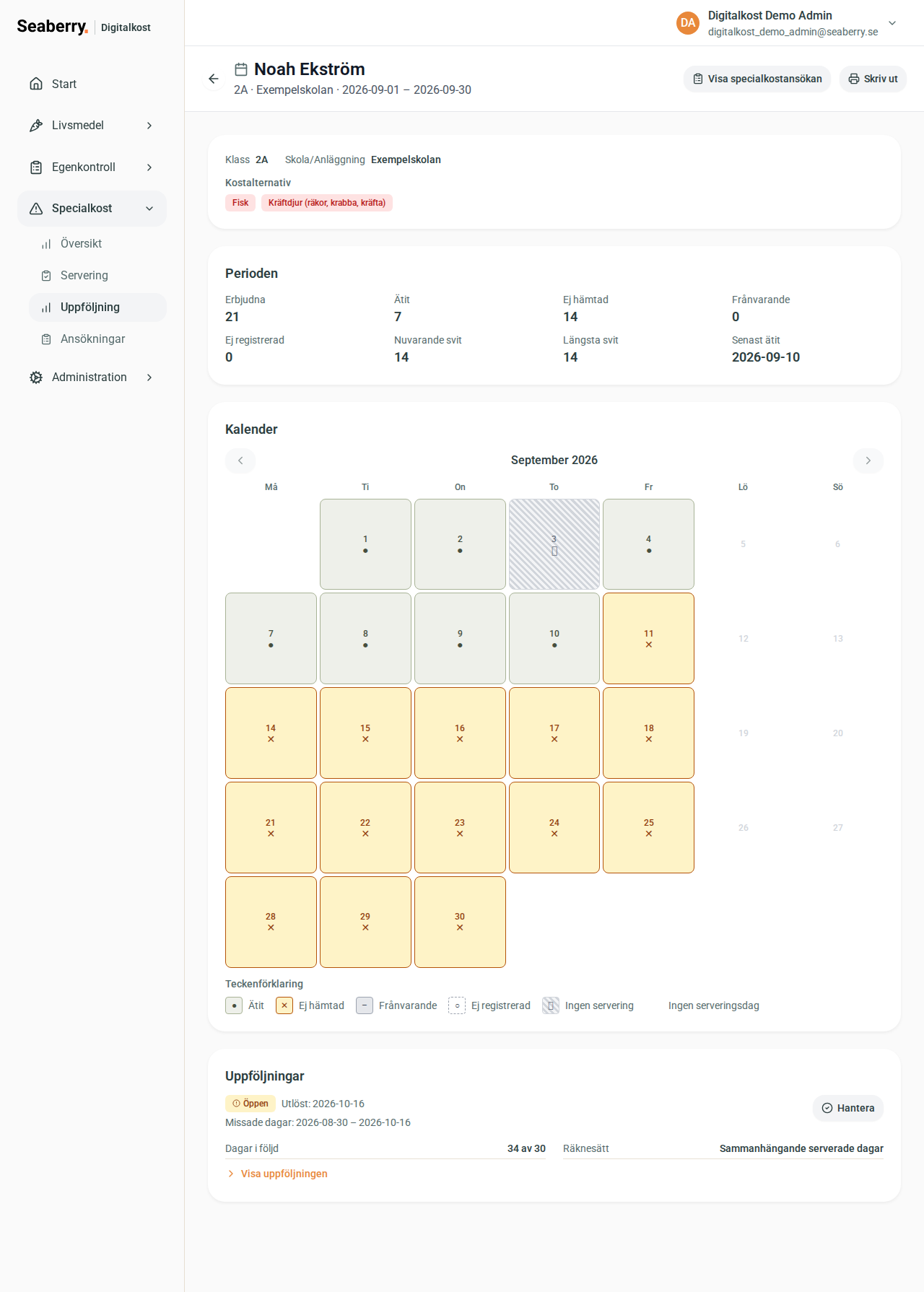Open the user account dropdown arrow
The height and width of the screenshot is (1292, 924).
892,23
